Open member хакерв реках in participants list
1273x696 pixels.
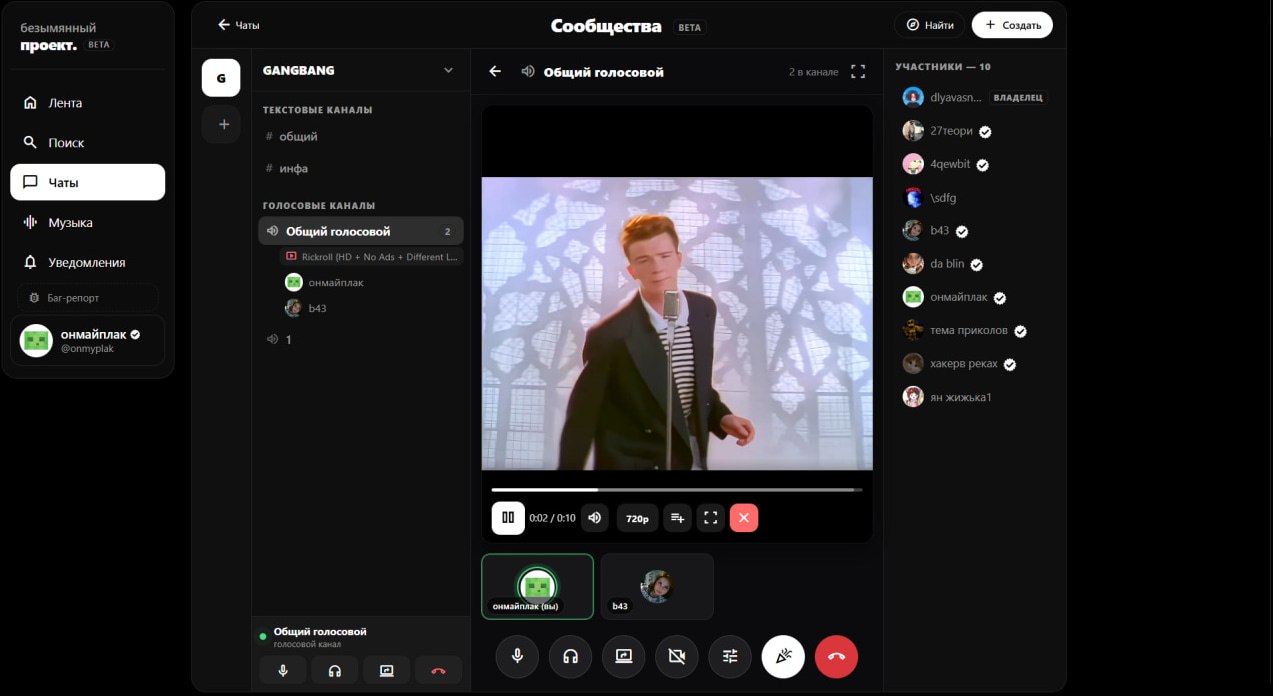tap(975, 364)
